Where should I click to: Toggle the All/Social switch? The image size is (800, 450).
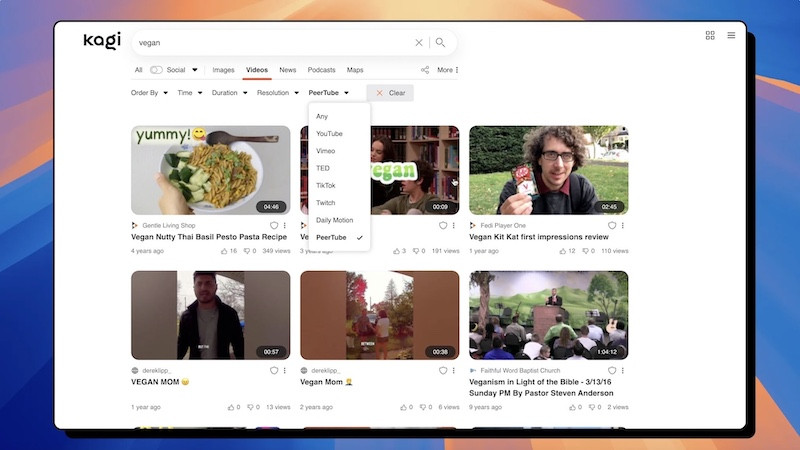(x=156, y=70)
